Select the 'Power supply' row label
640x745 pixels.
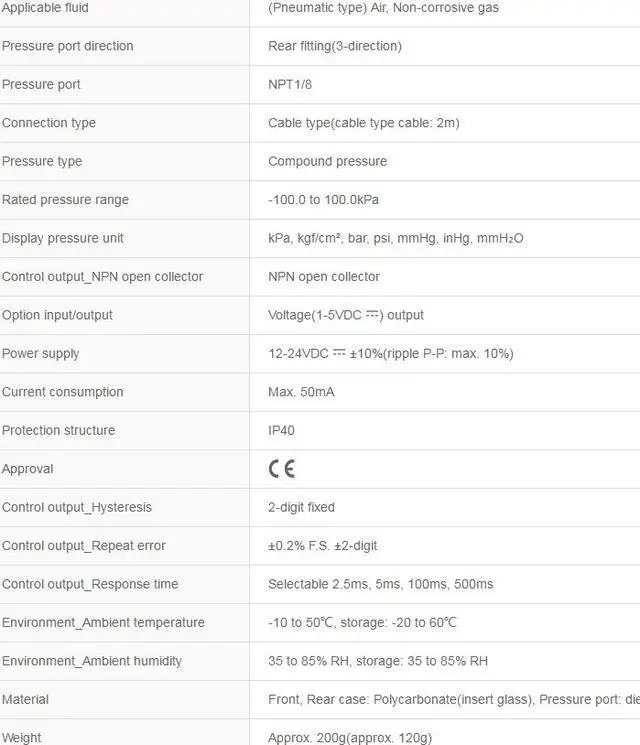click(x=40, y=353)
